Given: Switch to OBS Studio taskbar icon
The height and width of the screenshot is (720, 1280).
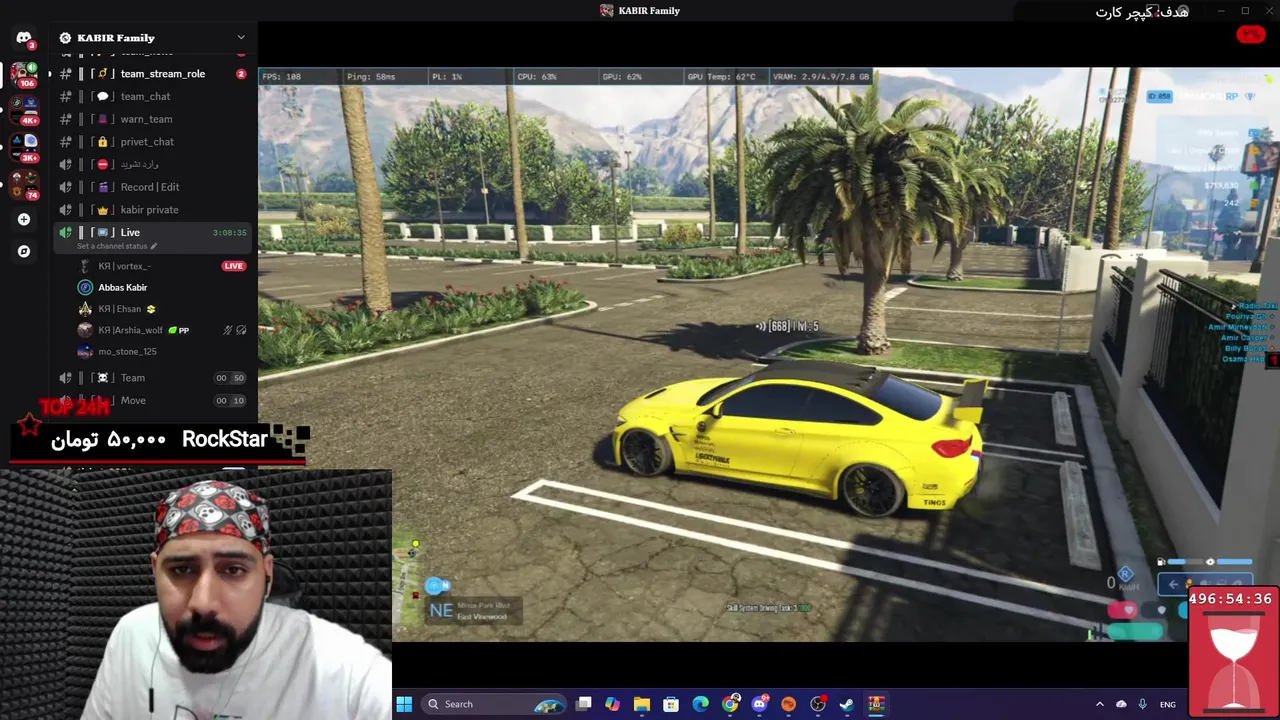Looking at the screenshot, I should point(818,704).
